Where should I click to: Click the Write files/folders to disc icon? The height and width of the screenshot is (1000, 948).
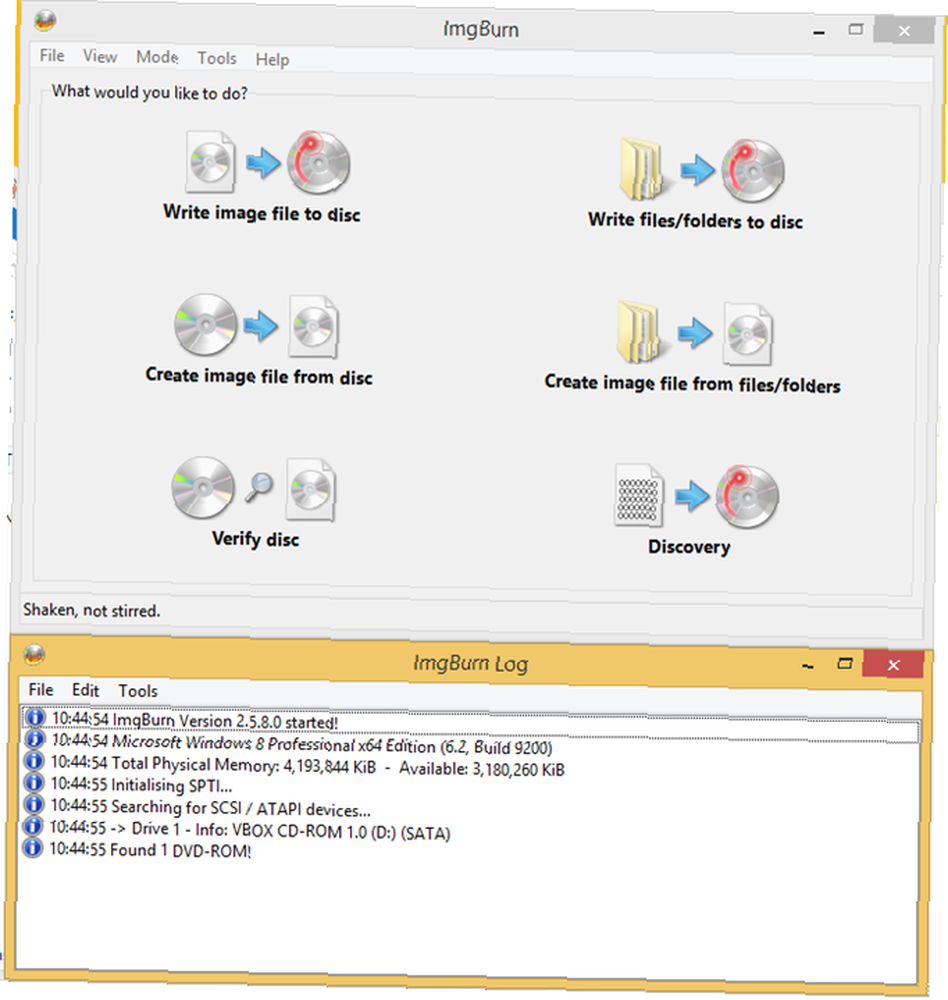[x=702, y=170]
